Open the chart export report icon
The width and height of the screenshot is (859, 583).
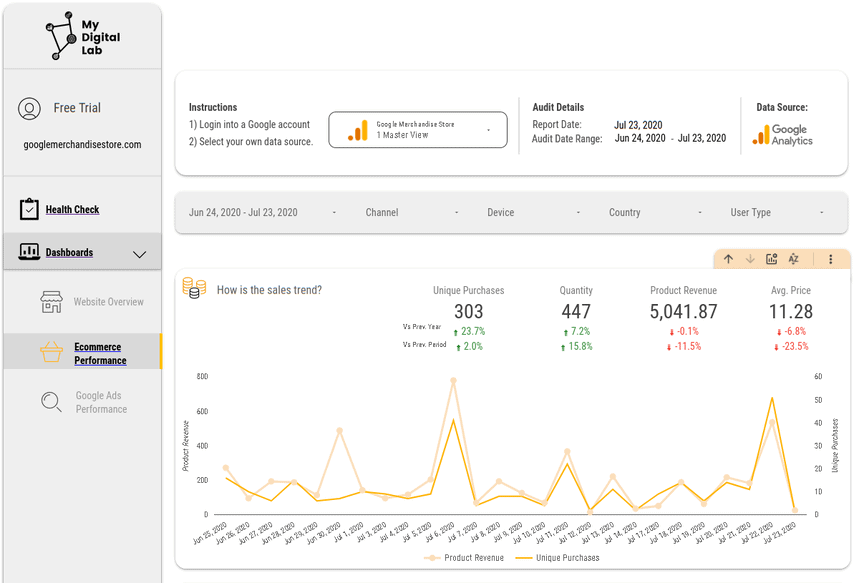pos(771,258)
